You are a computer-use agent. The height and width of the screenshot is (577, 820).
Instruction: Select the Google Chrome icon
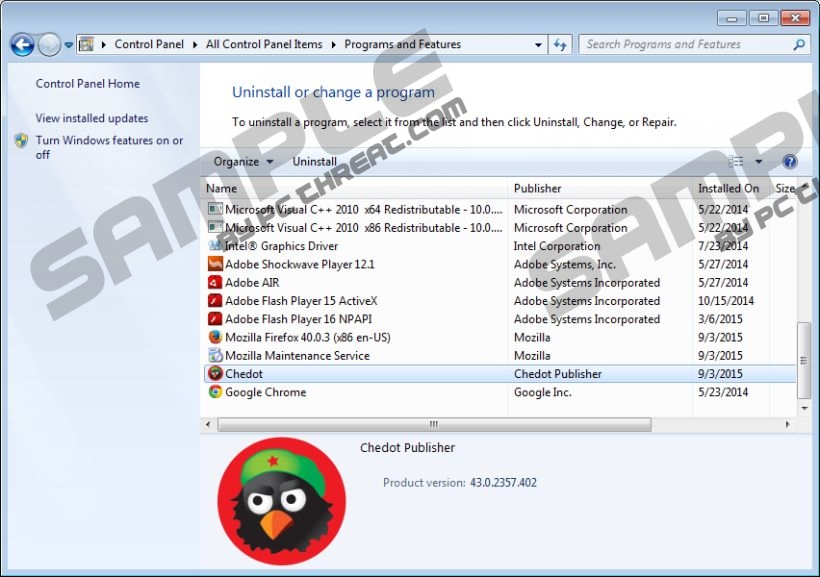215,392
